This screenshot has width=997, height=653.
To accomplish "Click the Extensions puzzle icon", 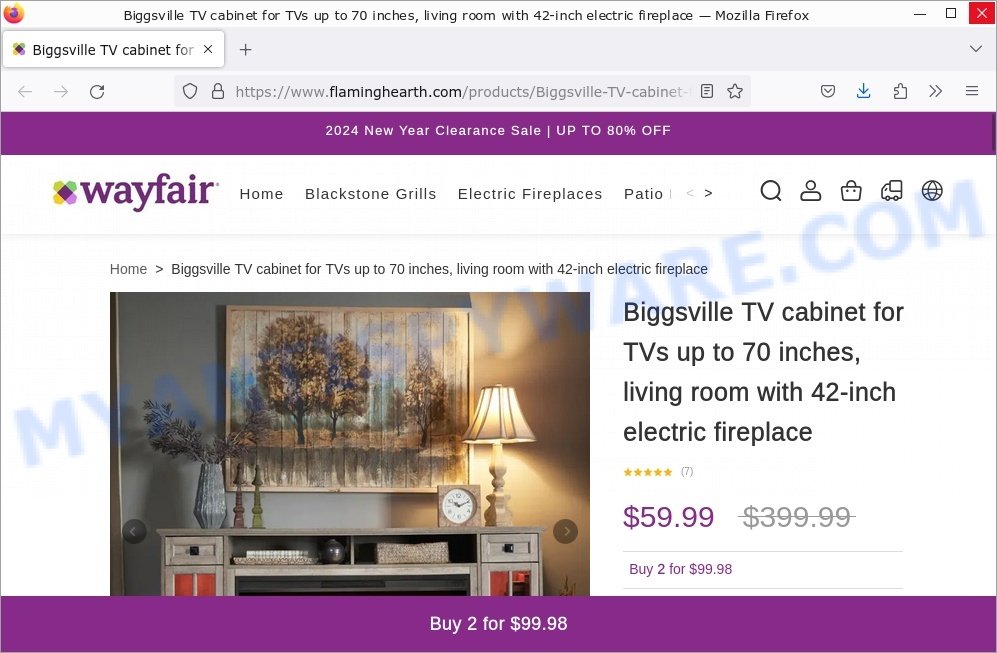I will (x=900, y=92).
